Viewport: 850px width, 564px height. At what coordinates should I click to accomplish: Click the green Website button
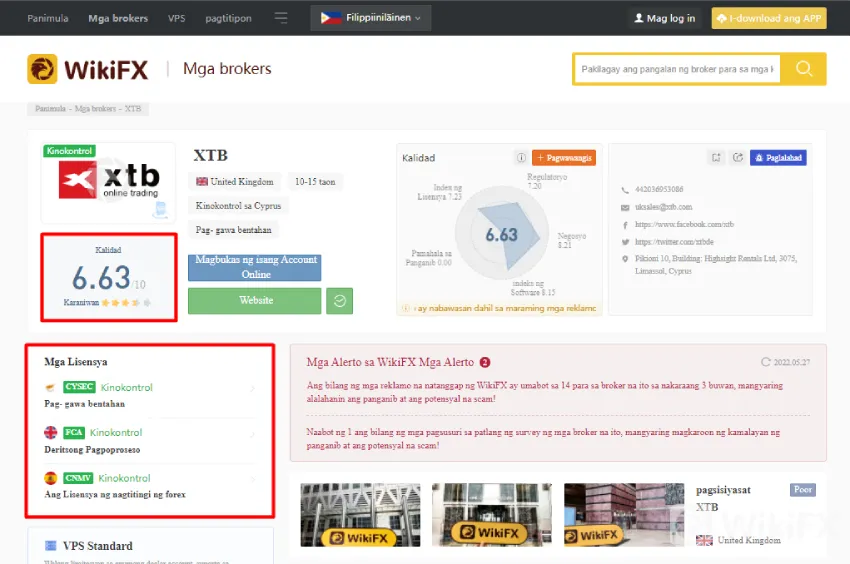click(x=255, y=301)
